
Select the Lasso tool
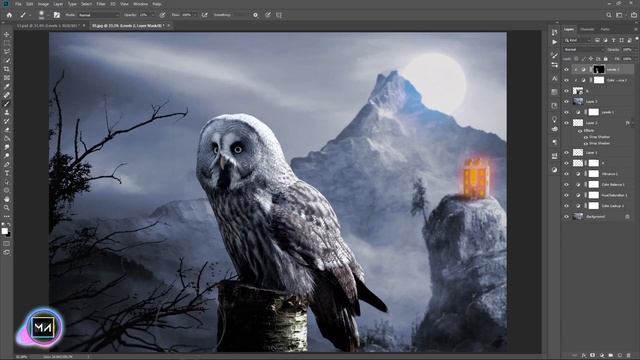click(x=7, y=52)
